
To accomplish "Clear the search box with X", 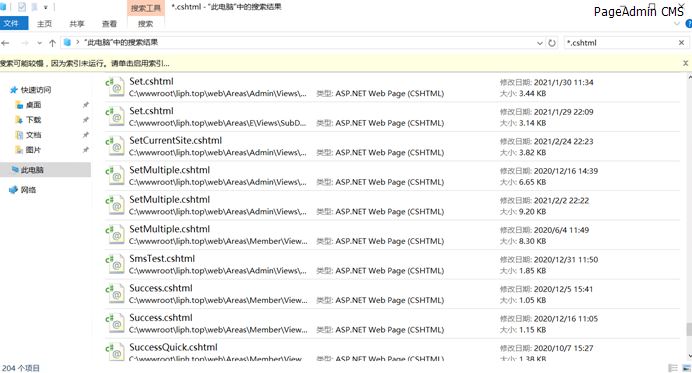I will click(681, 42).
